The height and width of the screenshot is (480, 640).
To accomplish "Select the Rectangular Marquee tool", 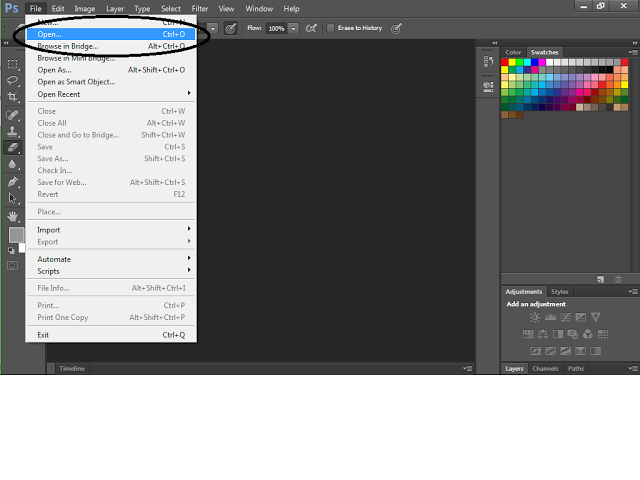I will 13,64.
